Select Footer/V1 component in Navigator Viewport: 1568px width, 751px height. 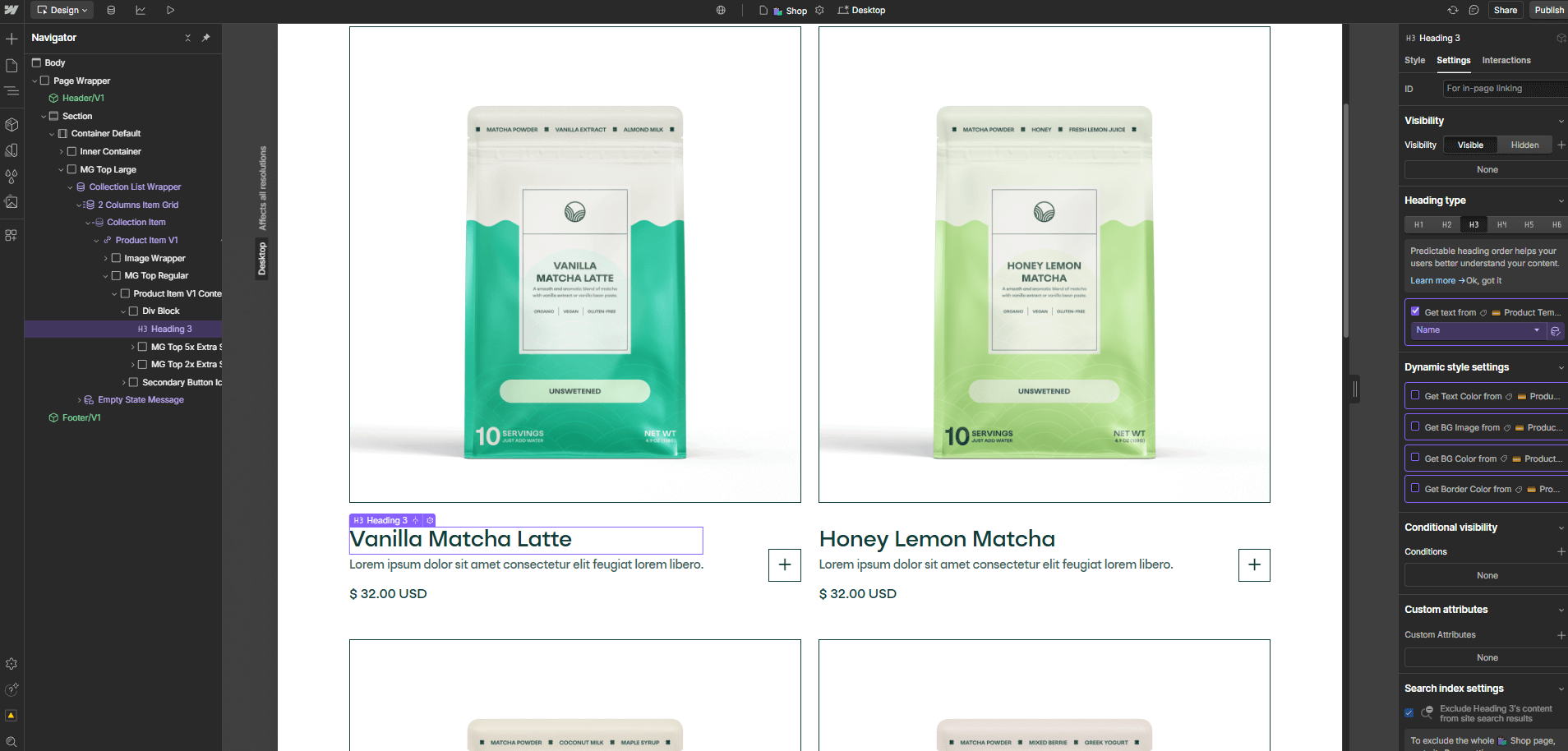coord(81,417)
